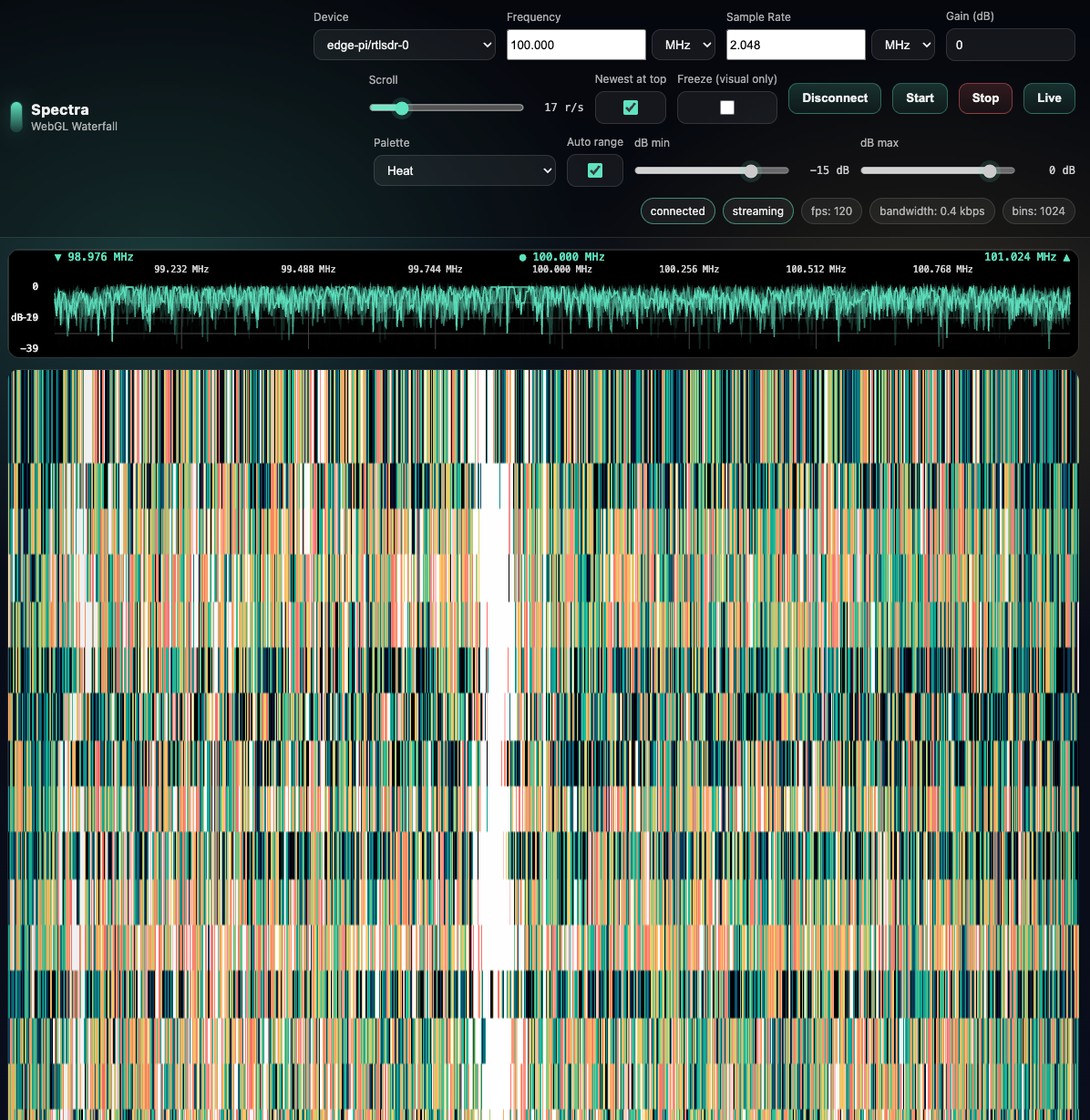Click the Scroll speed slider handle
1090x1120 pixels.
(402, 108)
